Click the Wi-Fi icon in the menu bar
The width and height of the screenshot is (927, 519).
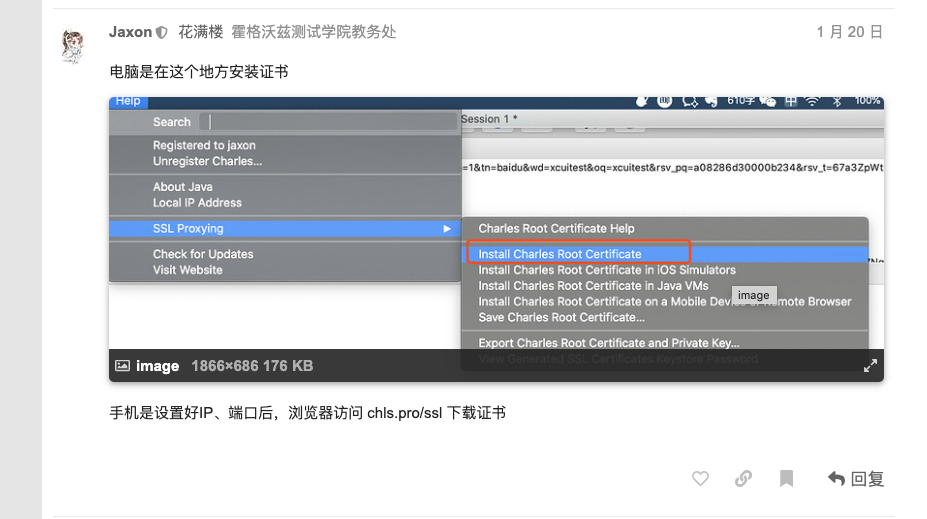[812, 101]
